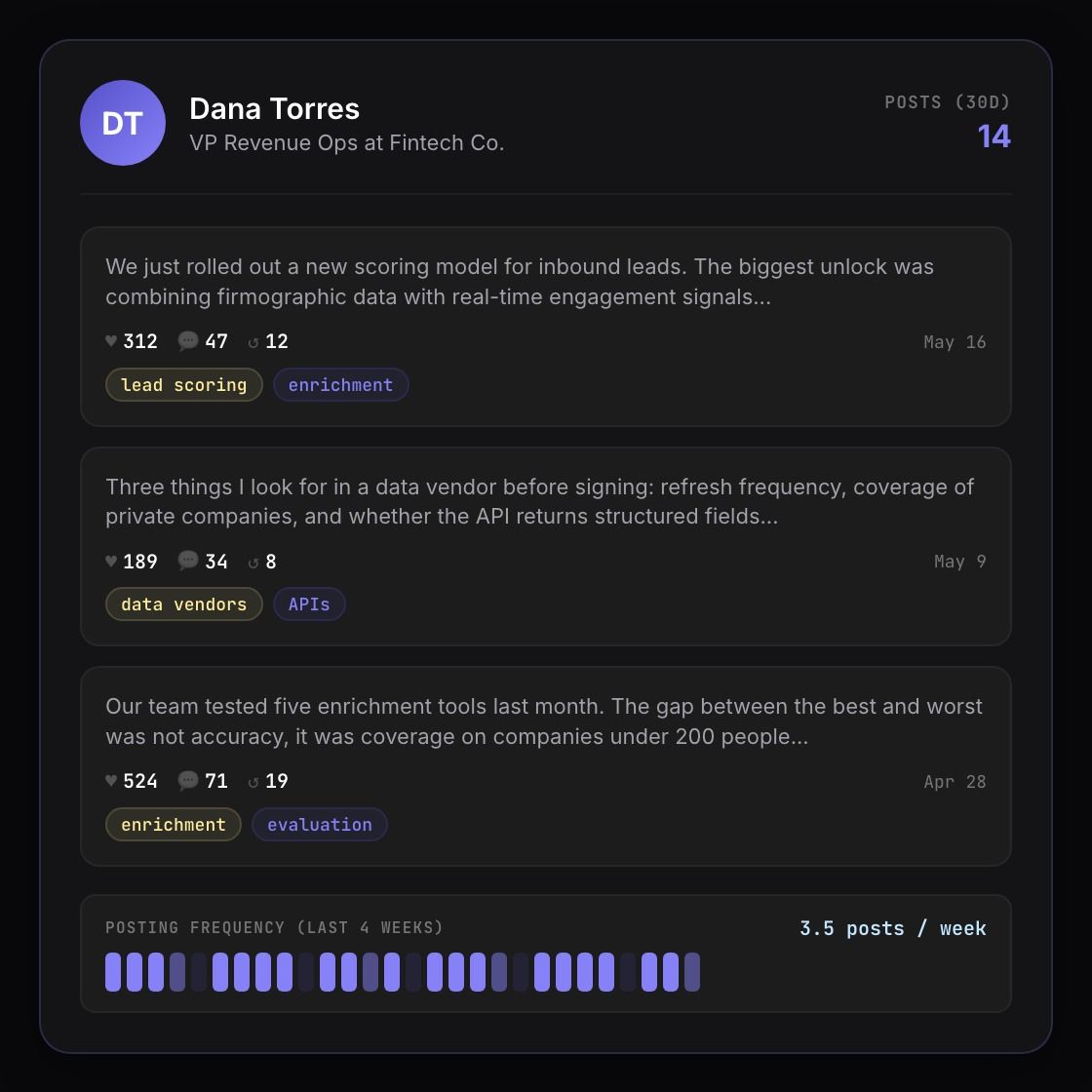Click the last bar in posting frequency chart

click(692, 972)
